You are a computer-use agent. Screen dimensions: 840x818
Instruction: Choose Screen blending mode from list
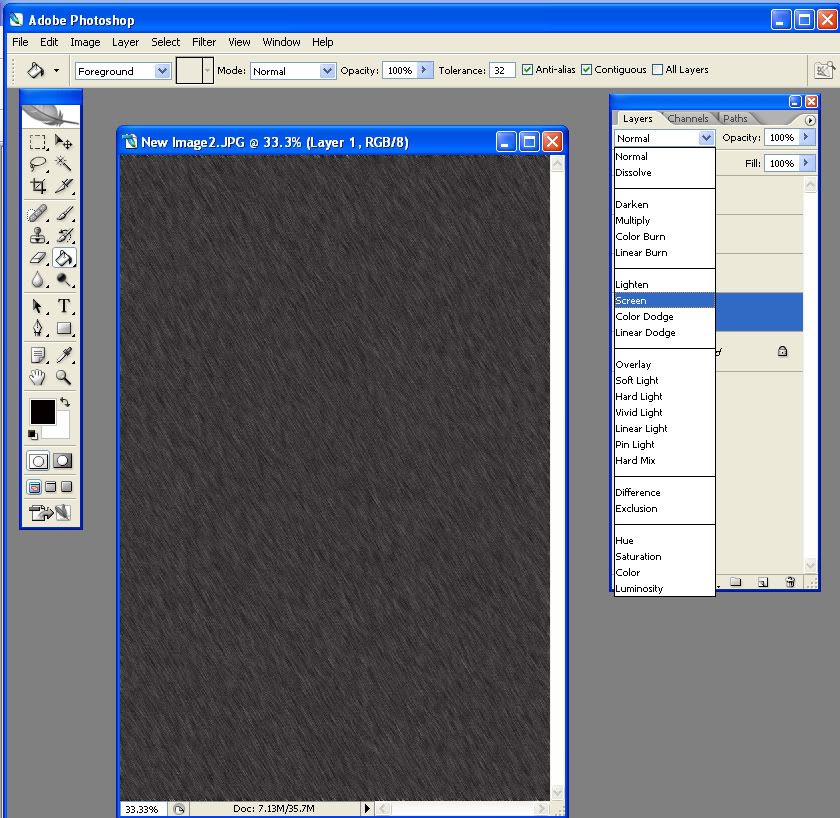tap(632, 301)
